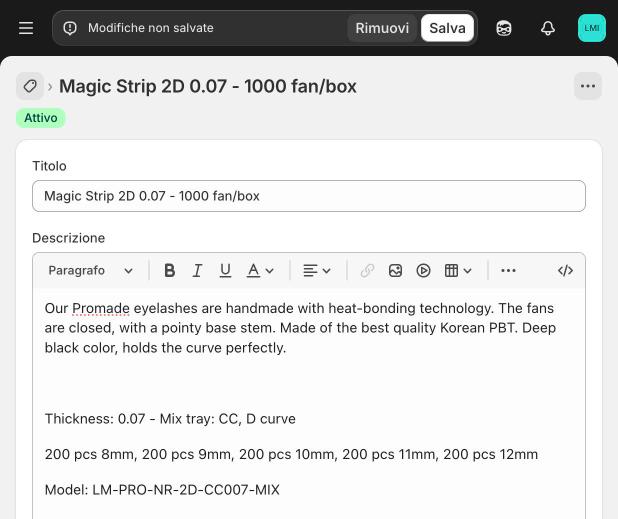Toggle italic formatting
Screen dimensions: 618x519
point(197,271)
